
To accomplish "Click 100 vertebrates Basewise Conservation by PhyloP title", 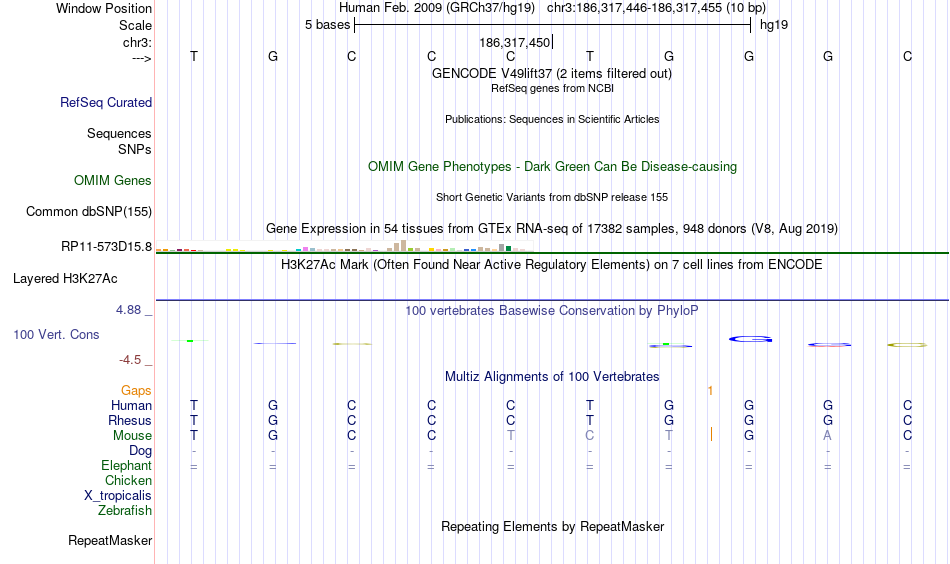I will pos(552,311).
